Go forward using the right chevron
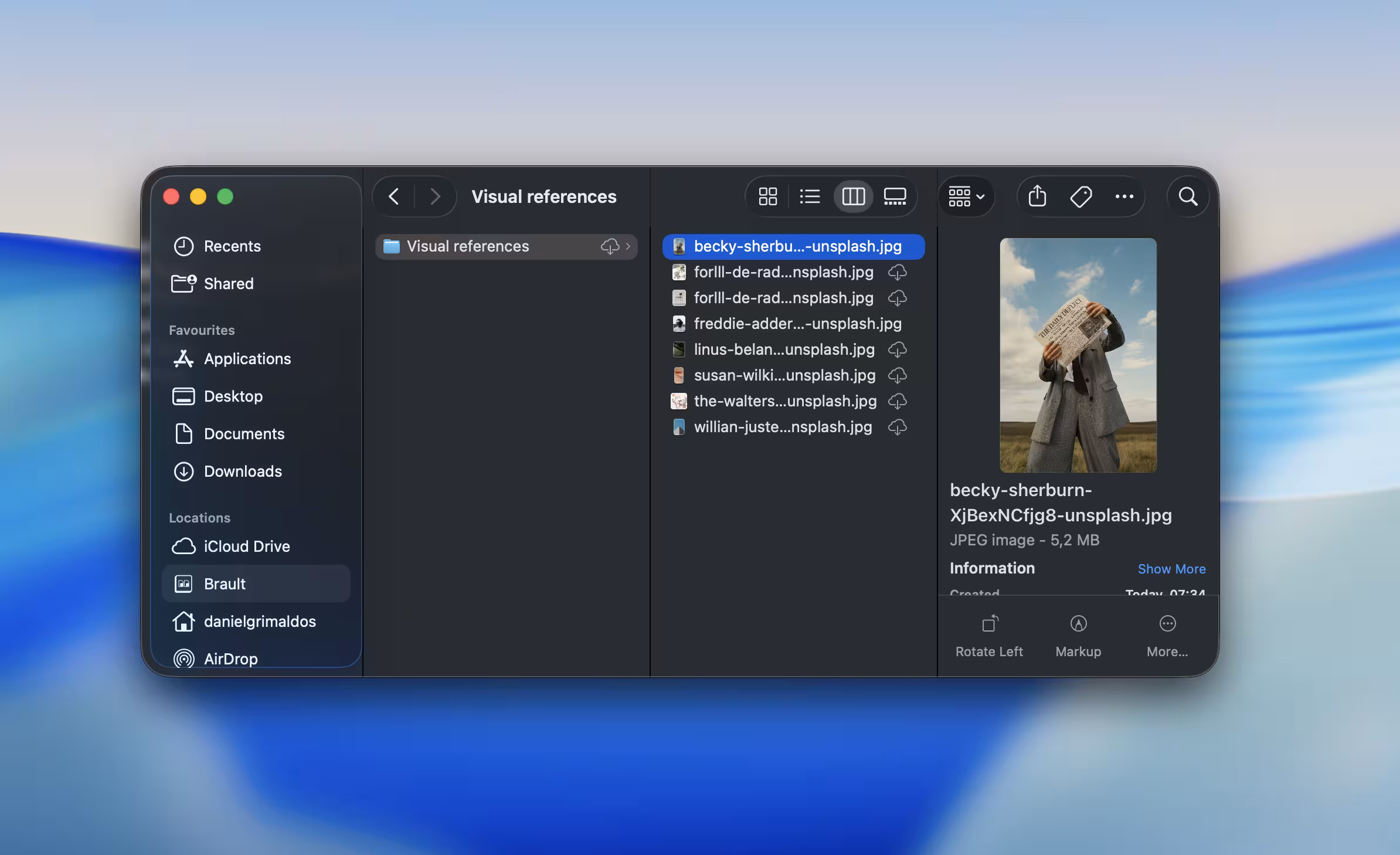This screenshot has width=1400, height=855. click(x=435, y=196)
